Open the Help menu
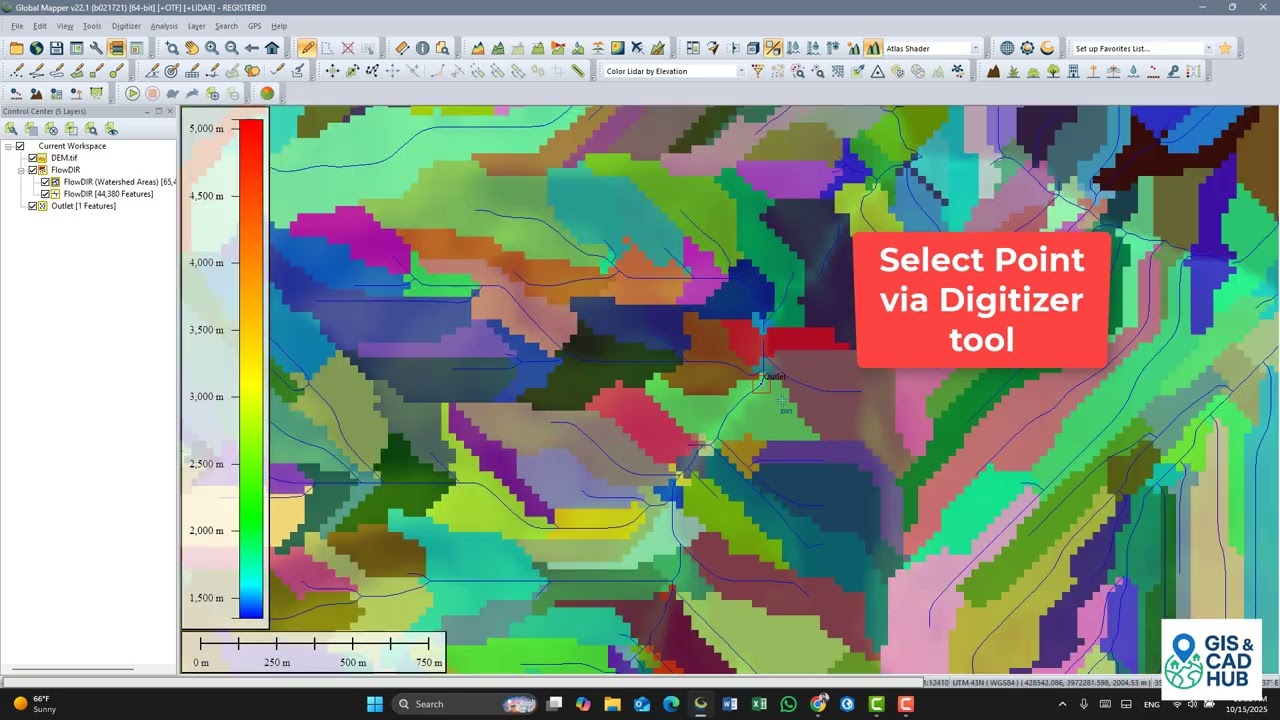This screenshot has height=720, width=1280. [279, 26]
